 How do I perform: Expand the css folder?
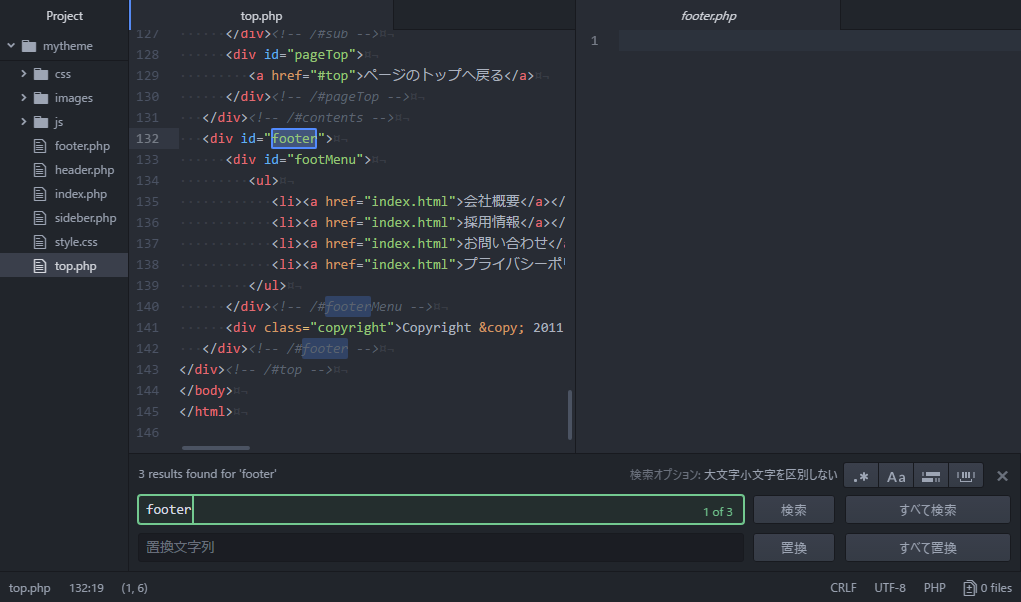click(22, 73)
